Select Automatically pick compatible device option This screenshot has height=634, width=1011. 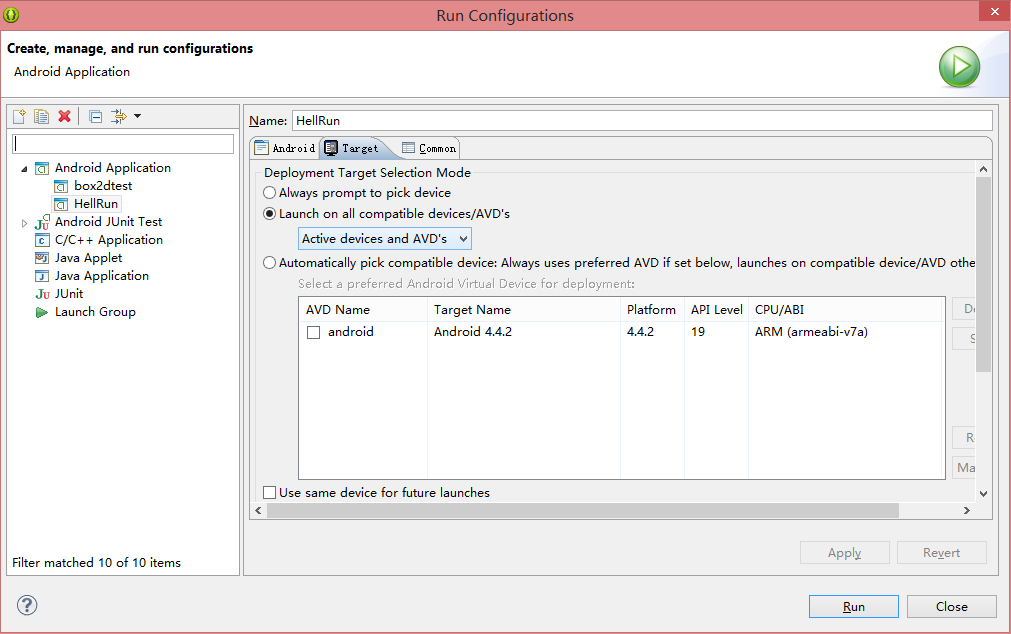(270, 263)
